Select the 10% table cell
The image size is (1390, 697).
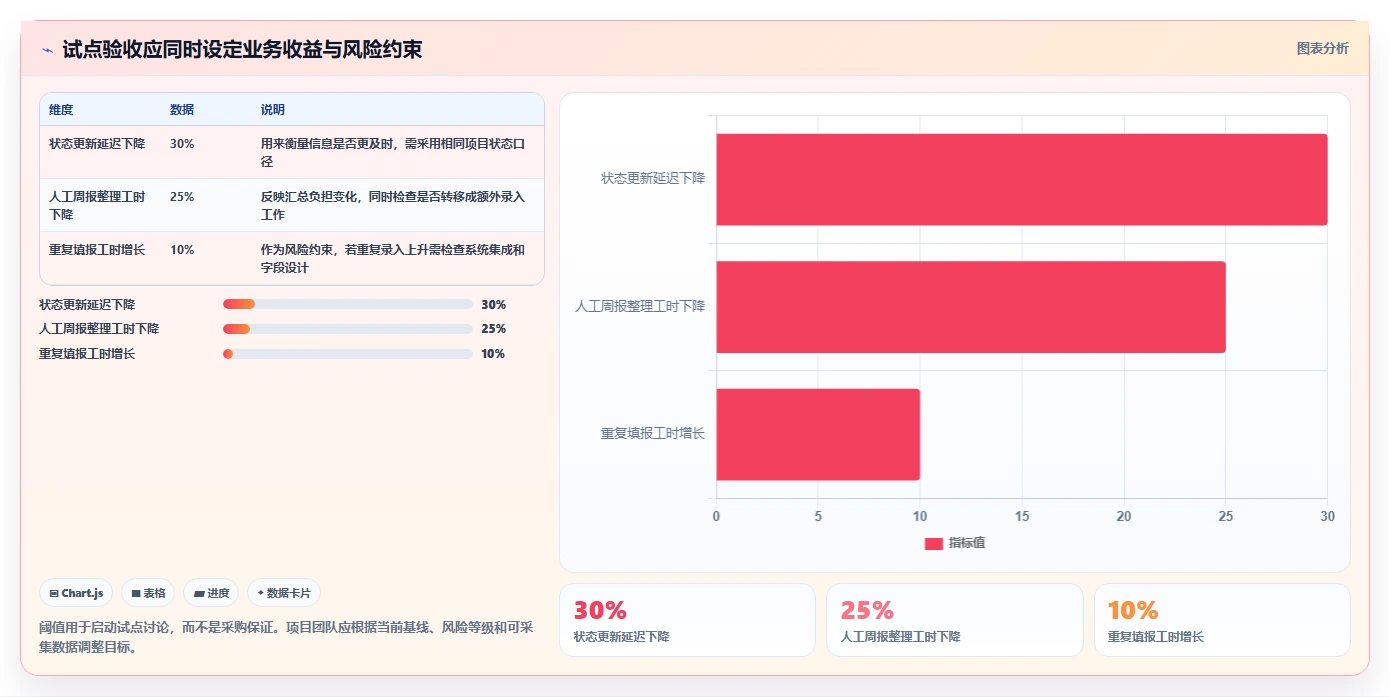coord(182,250)
